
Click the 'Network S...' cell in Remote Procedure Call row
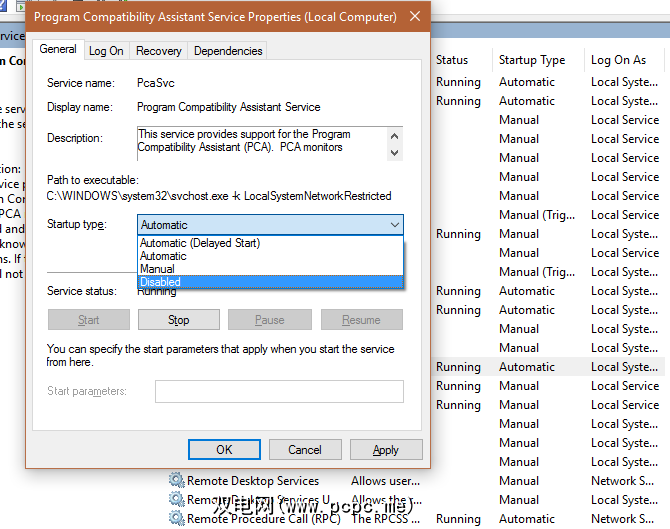click(622, 519)
